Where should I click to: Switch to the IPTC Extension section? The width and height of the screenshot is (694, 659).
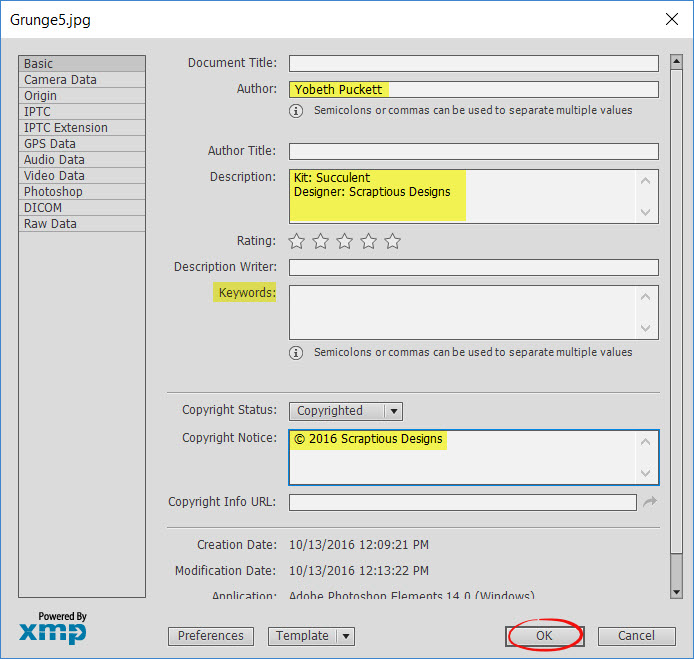[66, 128]
